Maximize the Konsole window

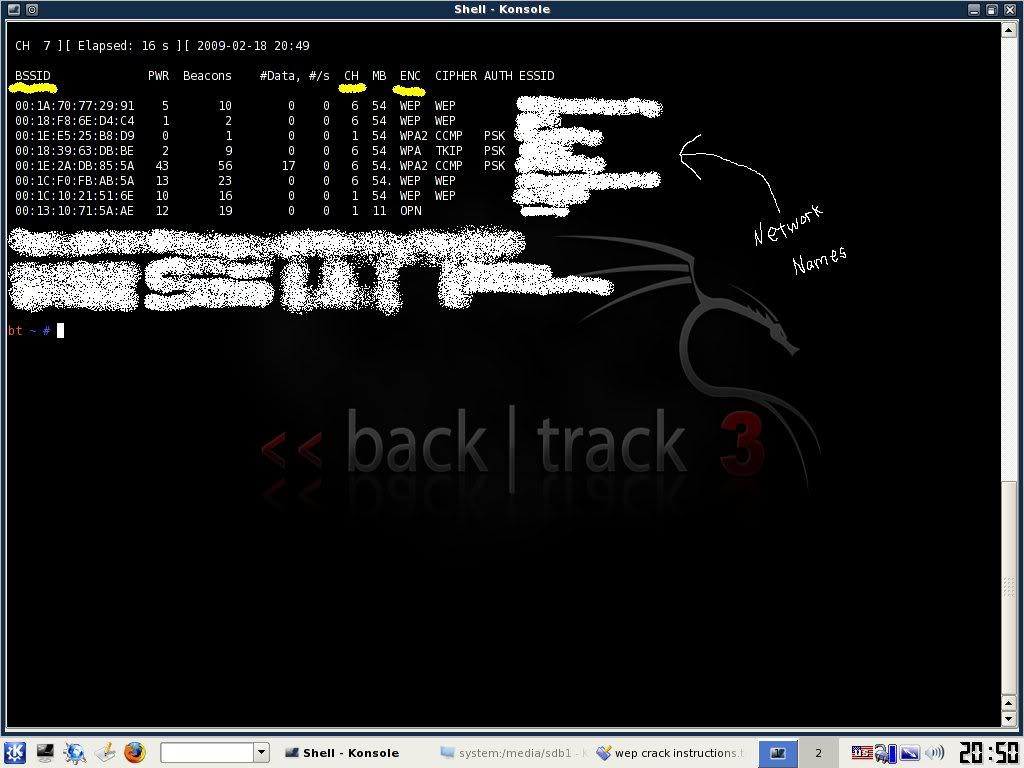tap(991, 9)
